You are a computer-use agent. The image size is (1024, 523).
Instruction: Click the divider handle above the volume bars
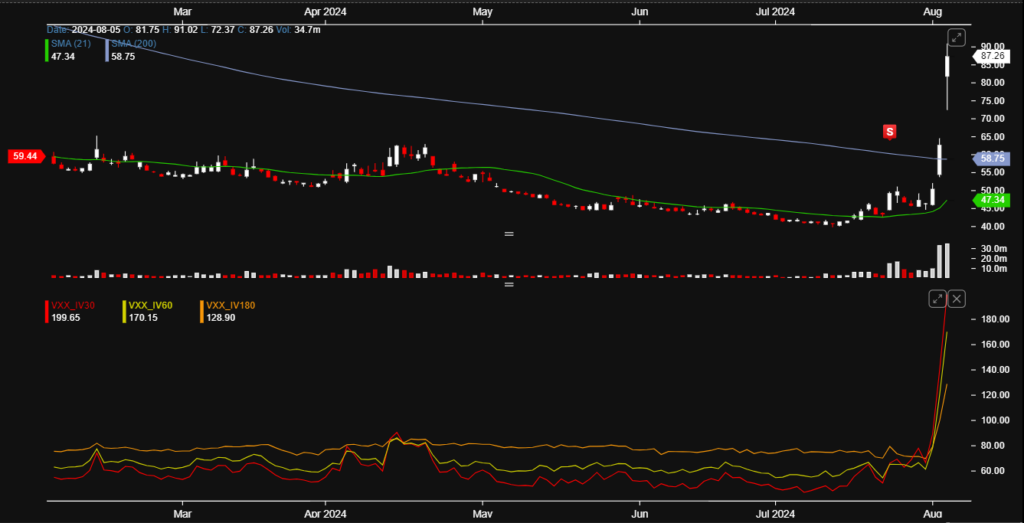(x=509, y=234)
